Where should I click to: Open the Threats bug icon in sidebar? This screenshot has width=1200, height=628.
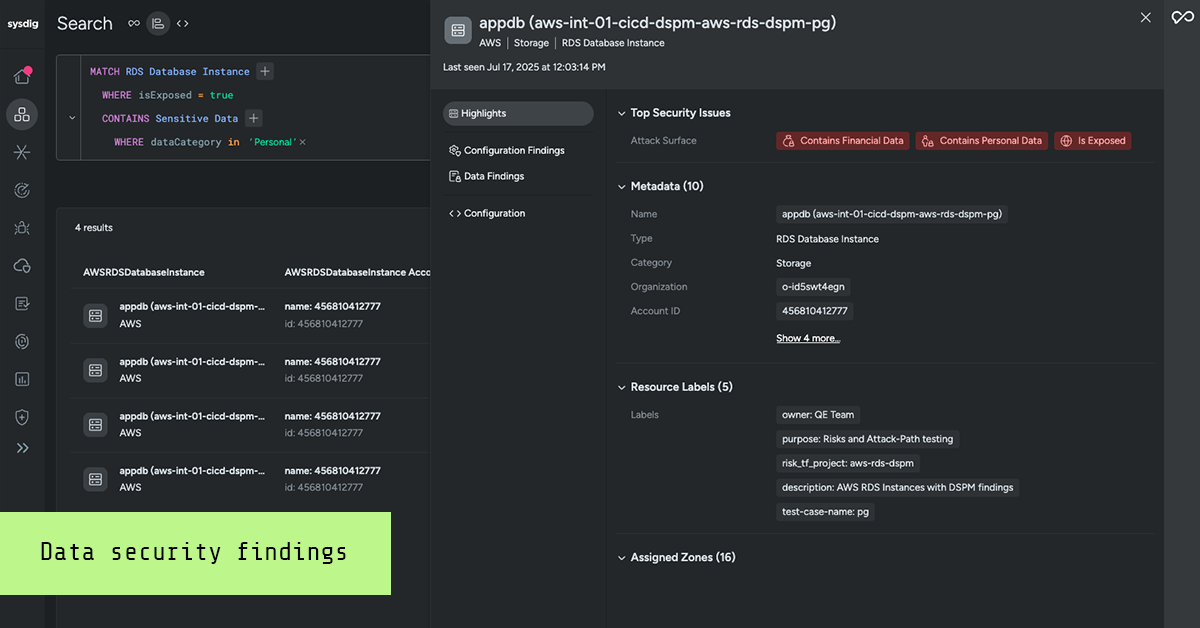pyautogui.click(x=22, y=228)
